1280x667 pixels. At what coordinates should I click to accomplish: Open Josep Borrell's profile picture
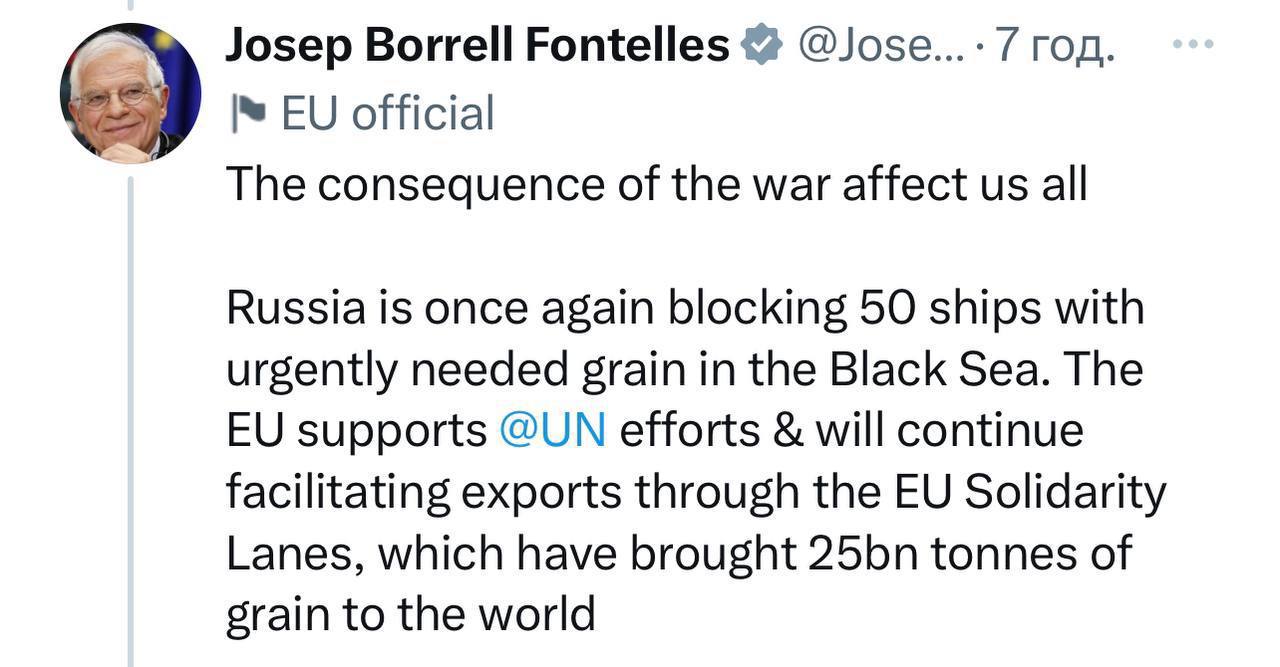(x=130, y=93)
